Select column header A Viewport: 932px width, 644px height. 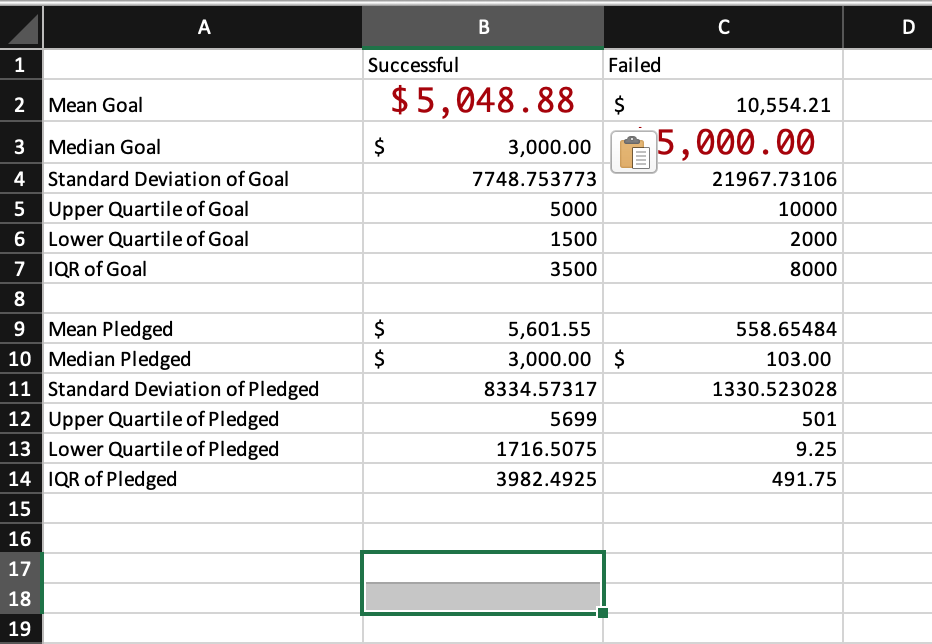click(203, 27)
